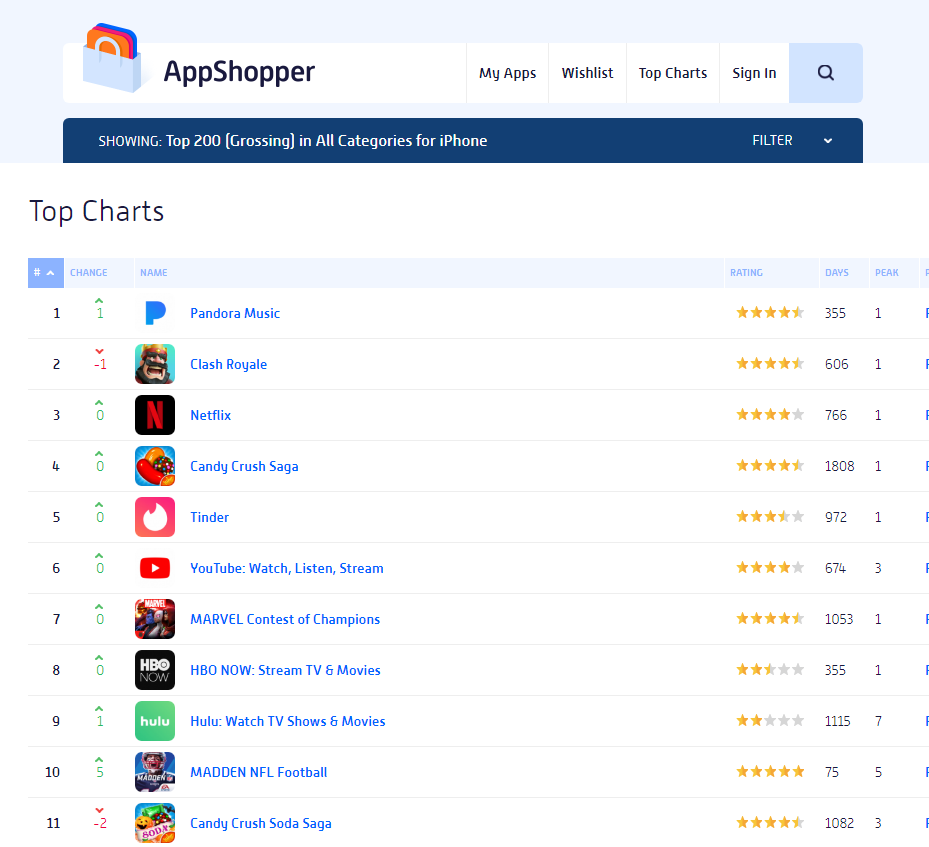The width and height of the screenshot is (929, 847).
Task: Open the Candy Crush Saga link
Action: [244, 466]
